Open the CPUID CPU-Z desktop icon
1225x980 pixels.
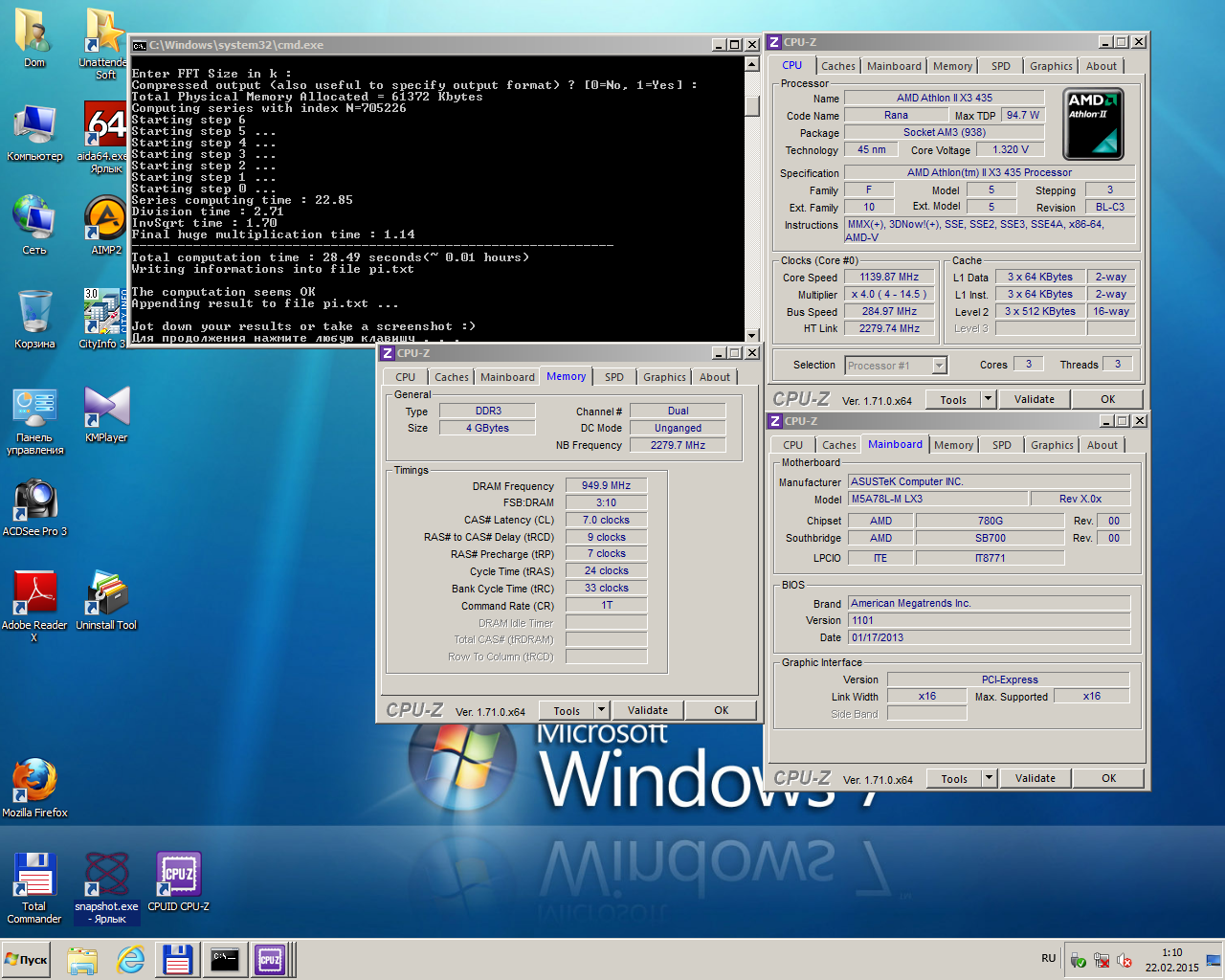(178, 882)
